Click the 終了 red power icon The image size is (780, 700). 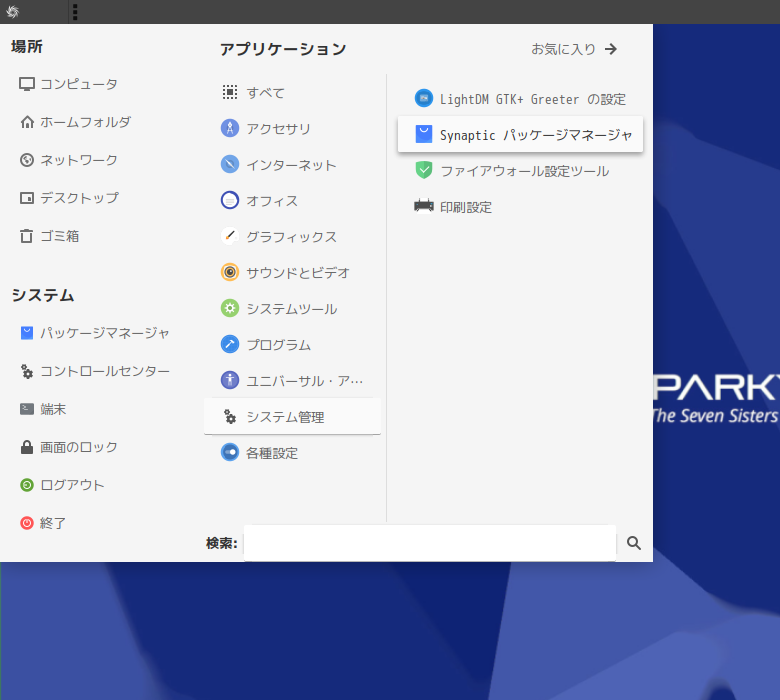tap(27, 523)
